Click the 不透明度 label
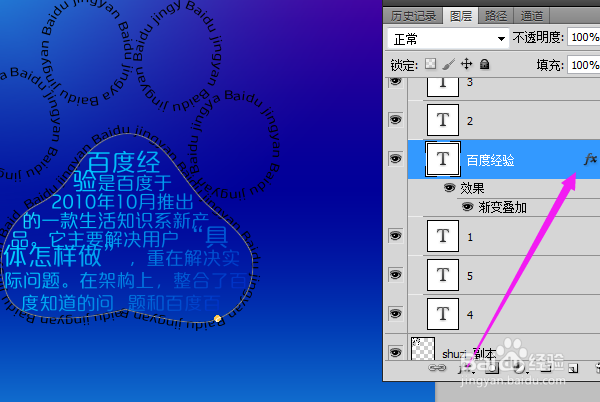Screen dimensions: 600x402 [538, 37]
